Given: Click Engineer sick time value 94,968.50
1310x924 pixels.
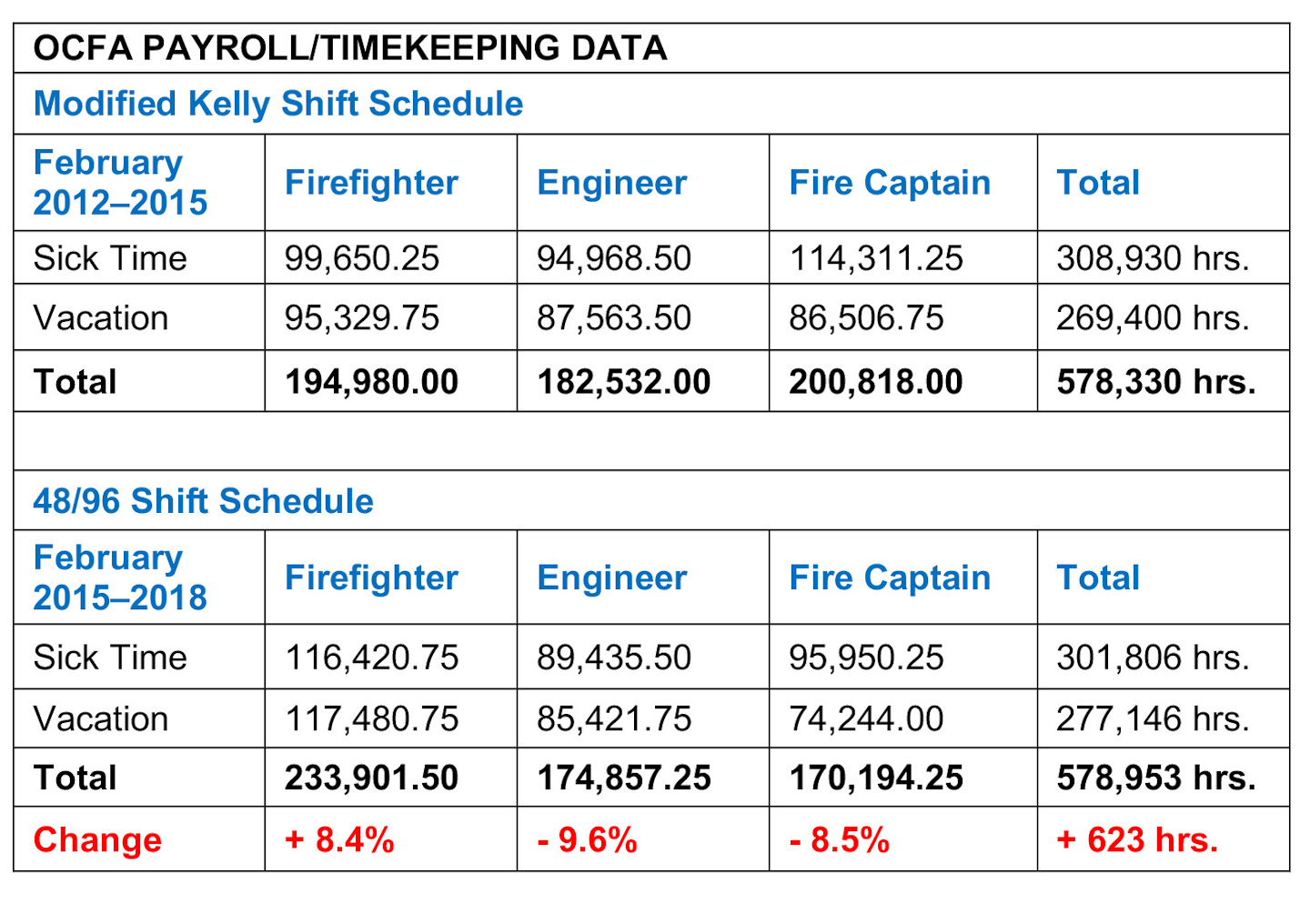Looking at the screenshot, I should pos(614,258).
